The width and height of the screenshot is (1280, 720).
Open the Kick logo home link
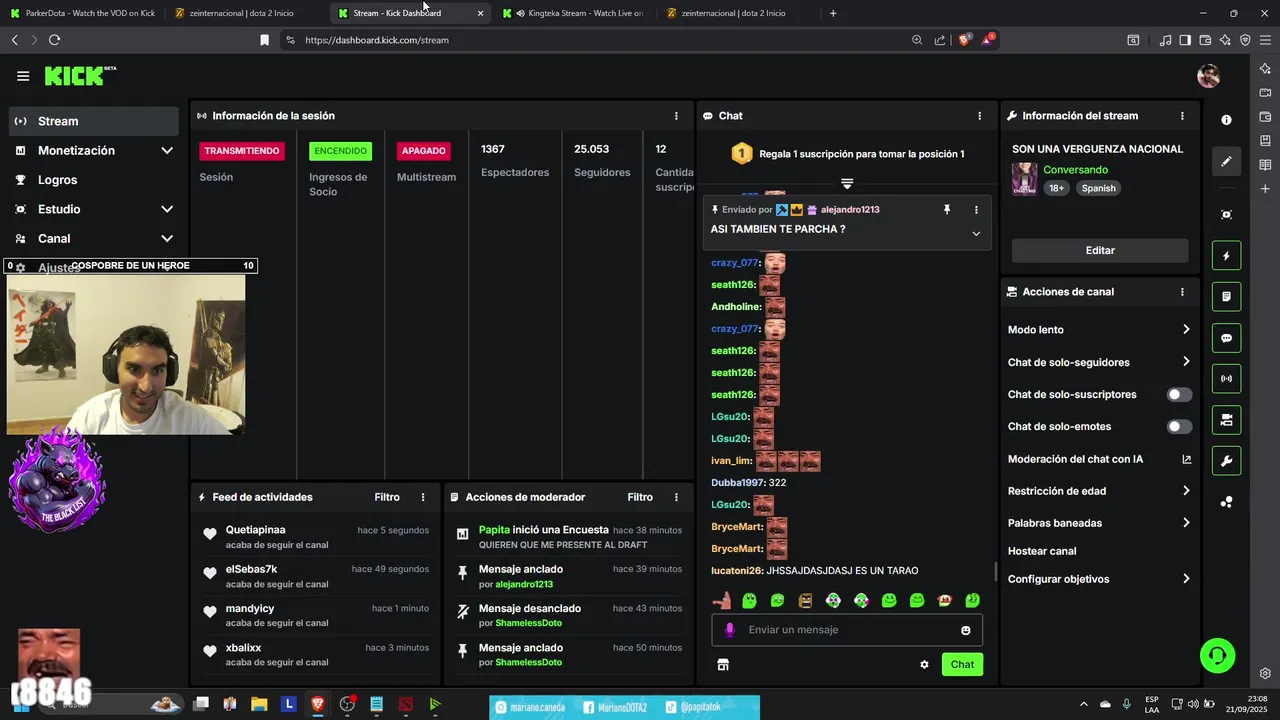[80, 76]
